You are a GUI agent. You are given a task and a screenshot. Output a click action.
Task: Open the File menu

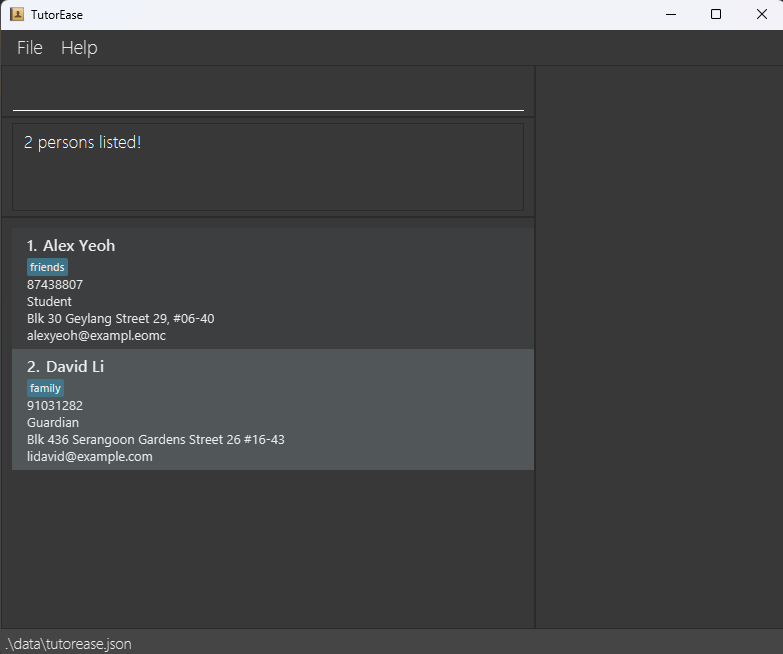click(29, 48)
